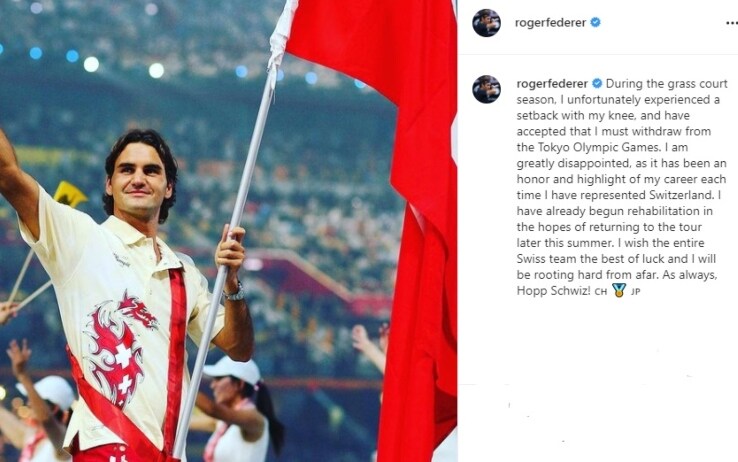Click the flag bearer's face in the photo
The height and width of the screenshot is (462, 738).
[x=138, y=181]
